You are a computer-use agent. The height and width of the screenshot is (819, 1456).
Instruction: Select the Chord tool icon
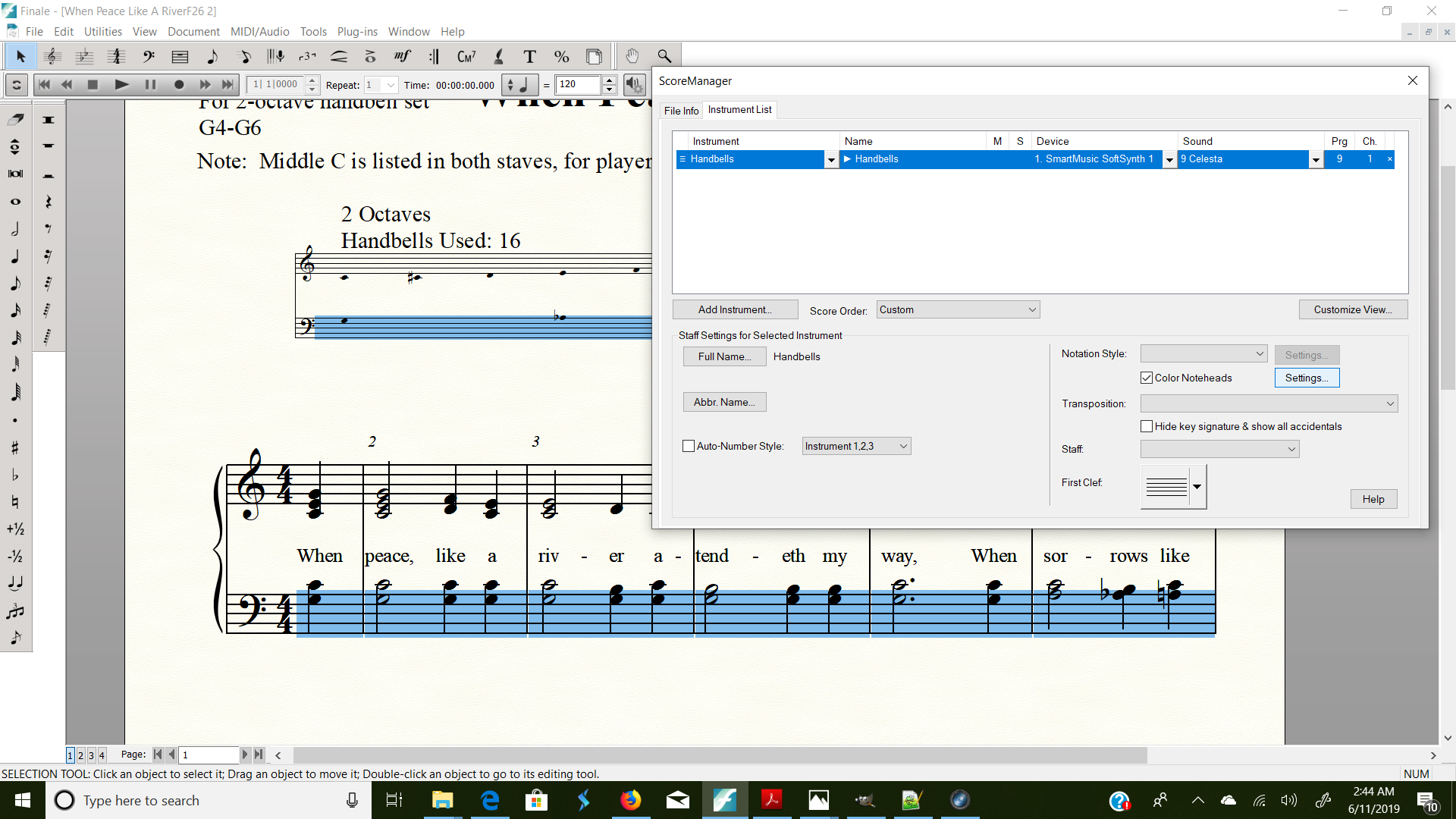(x=466, y=56)
